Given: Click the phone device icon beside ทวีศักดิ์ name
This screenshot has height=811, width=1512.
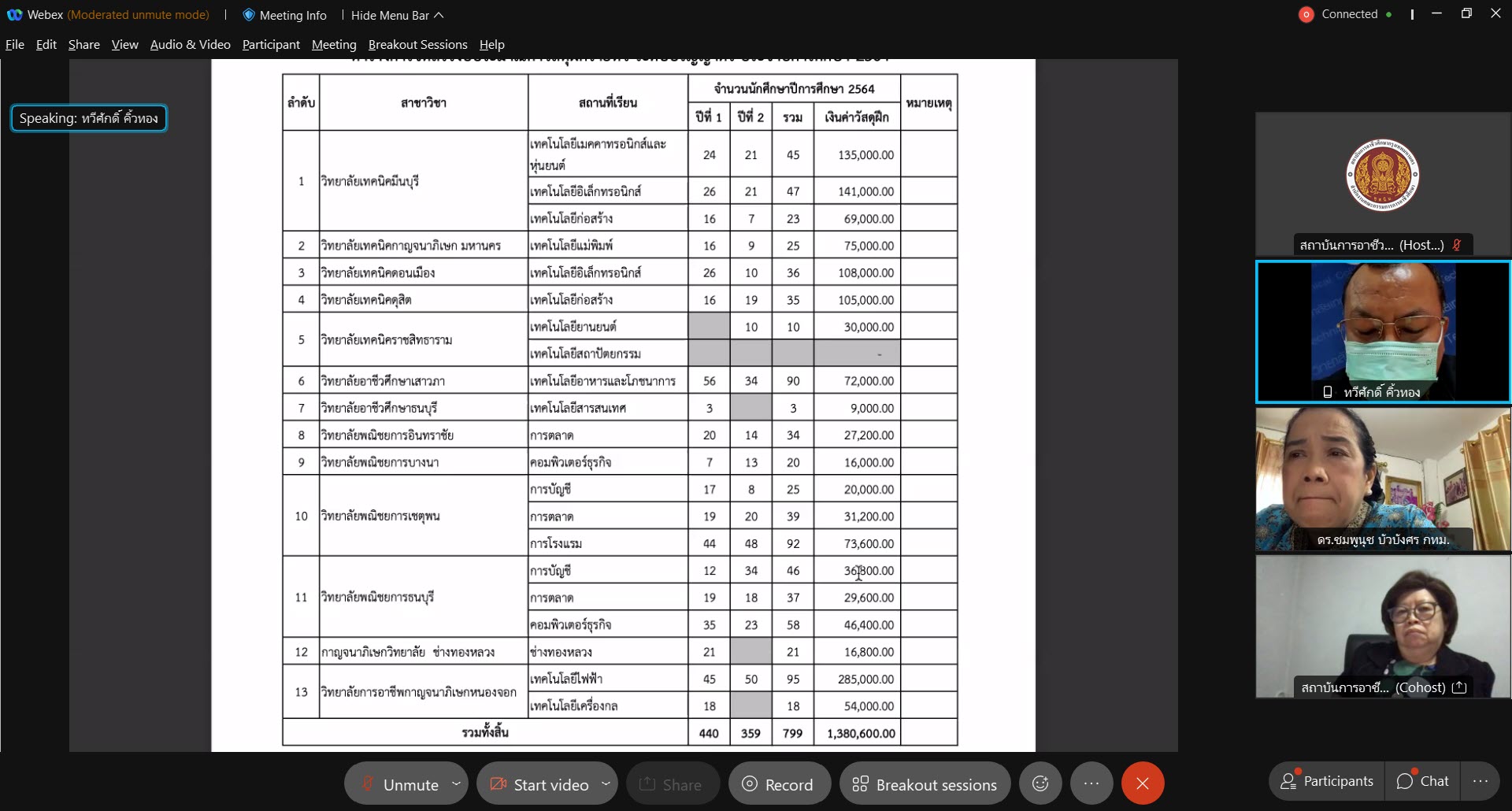Looking at the screenshot, I should [1327, 392].
